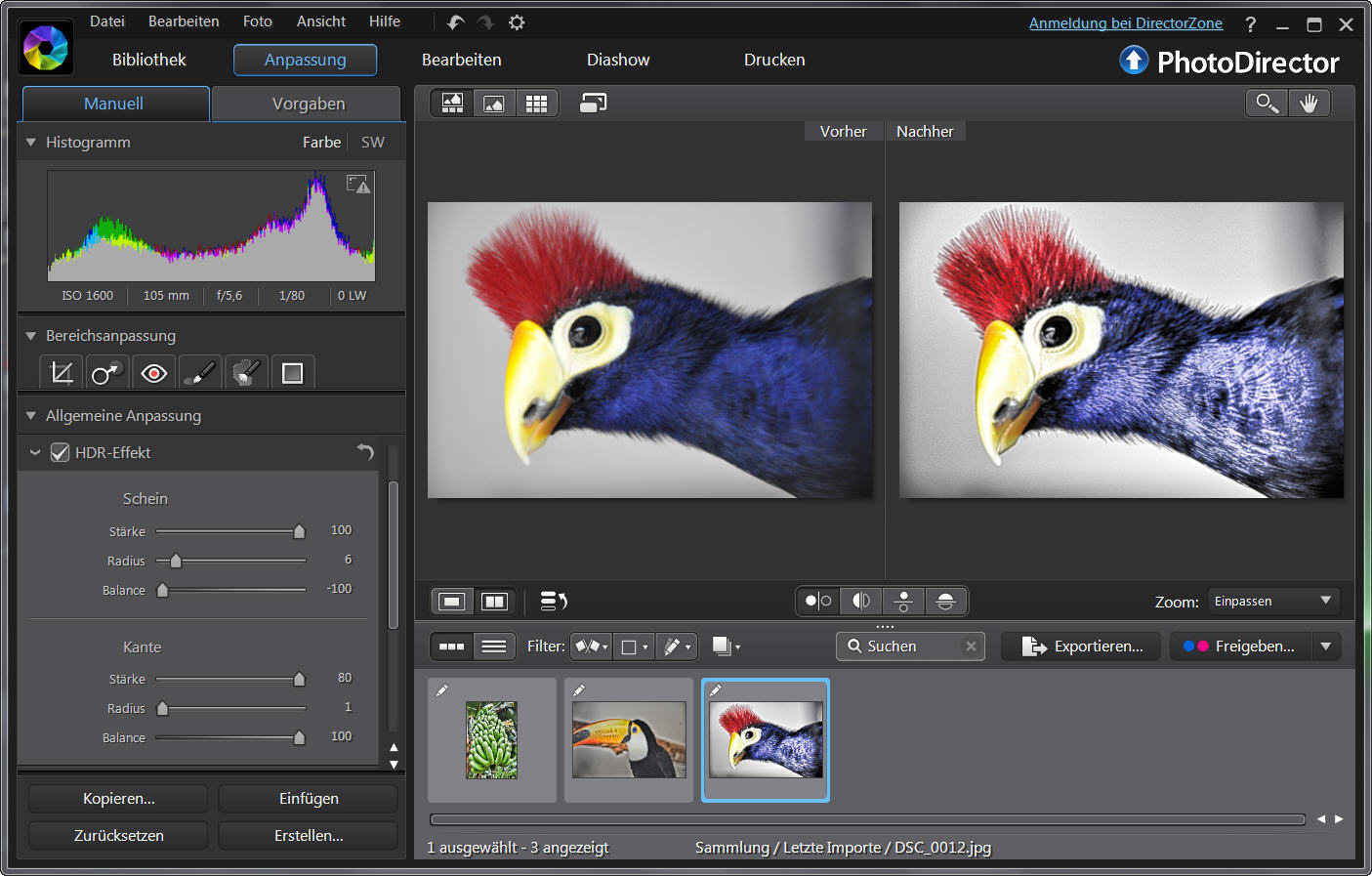Select the crop and straighten tool
The width and height of the screenshot is (1372, 876).
[x=62, y=373]
